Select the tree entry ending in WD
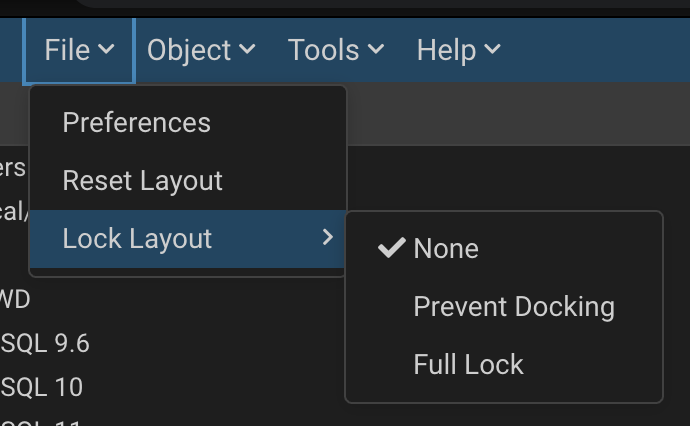 tap(15, 299)
